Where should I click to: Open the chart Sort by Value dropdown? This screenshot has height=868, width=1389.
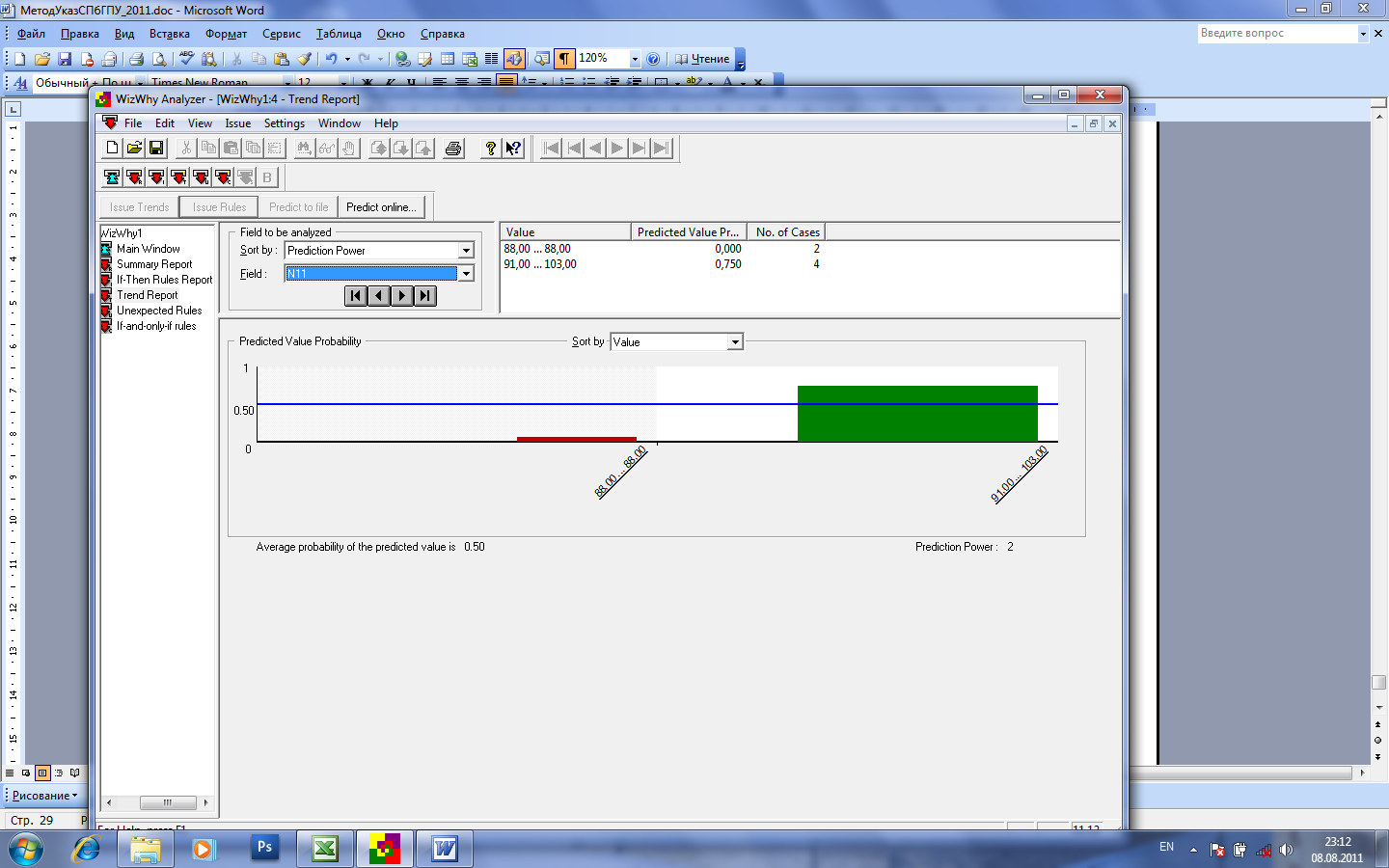pos(735,342)
